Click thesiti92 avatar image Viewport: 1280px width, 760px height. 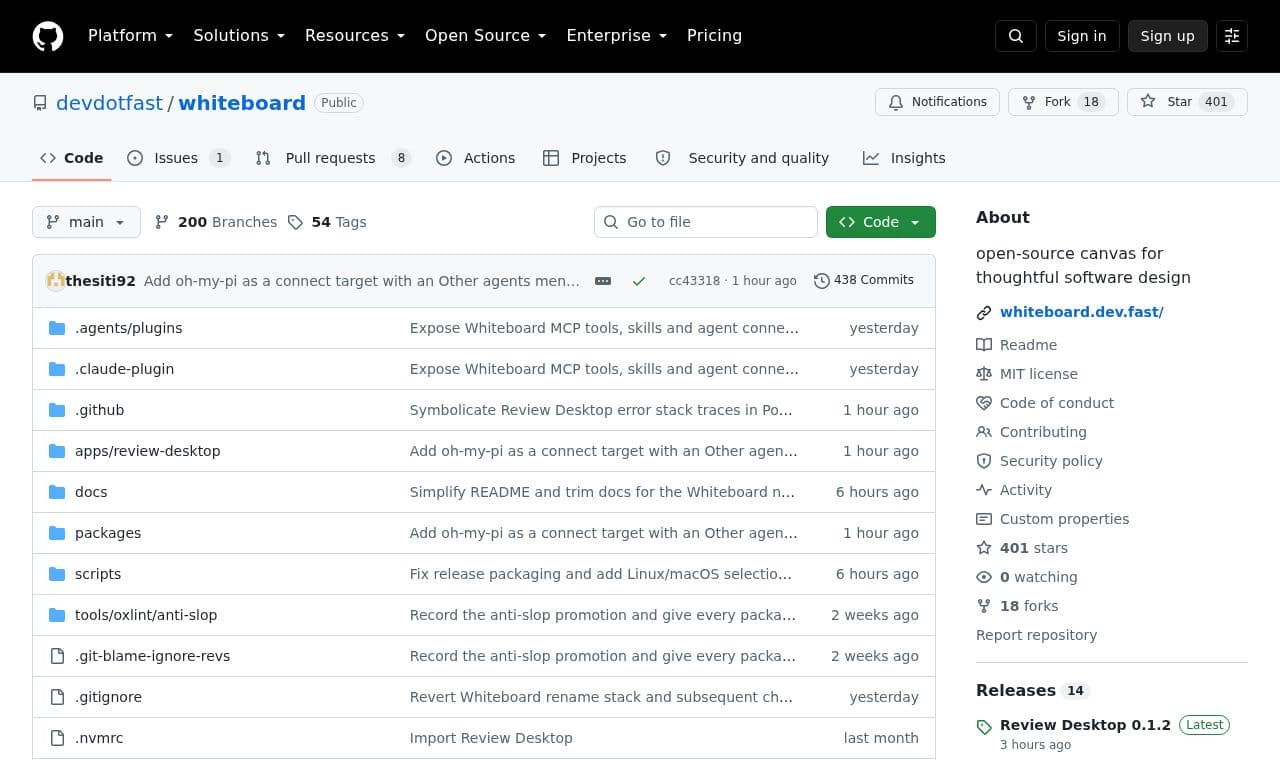[x=55, y=281]
